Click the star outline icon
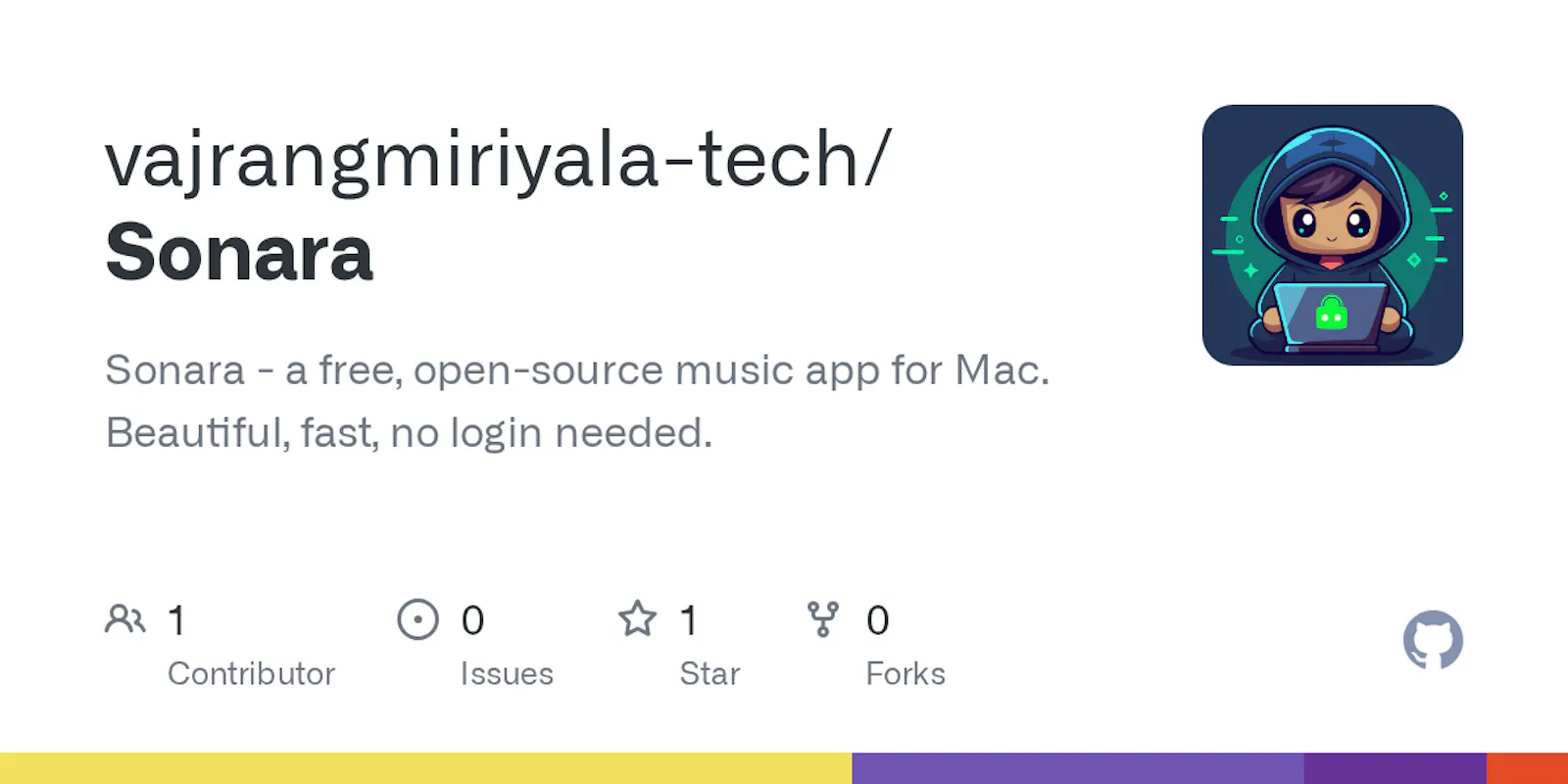The width and height of the screenshot is (1568, 784). pyautogui.click(x=637, y=618)
